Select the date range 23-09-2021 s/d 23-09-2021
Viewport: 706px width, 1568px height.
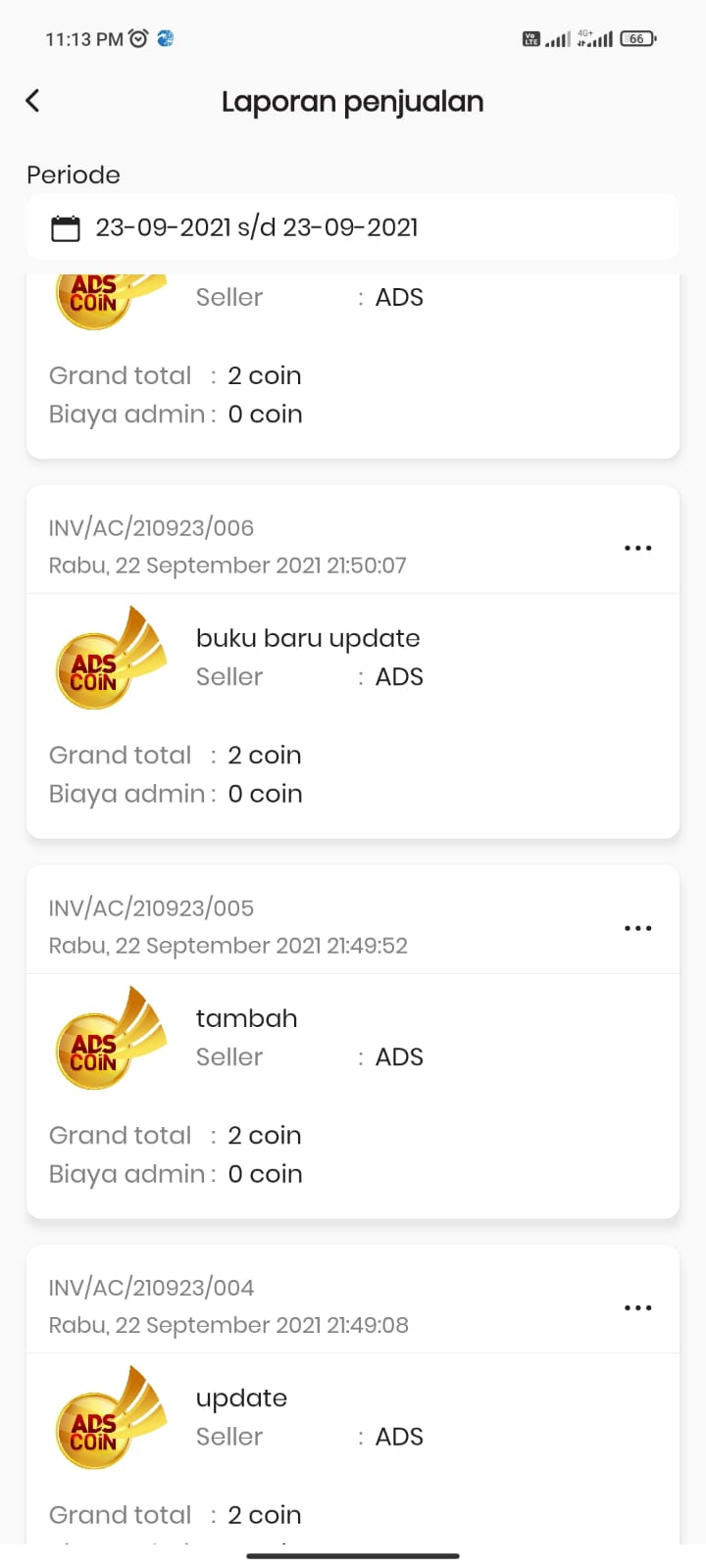tap(257, 227)
